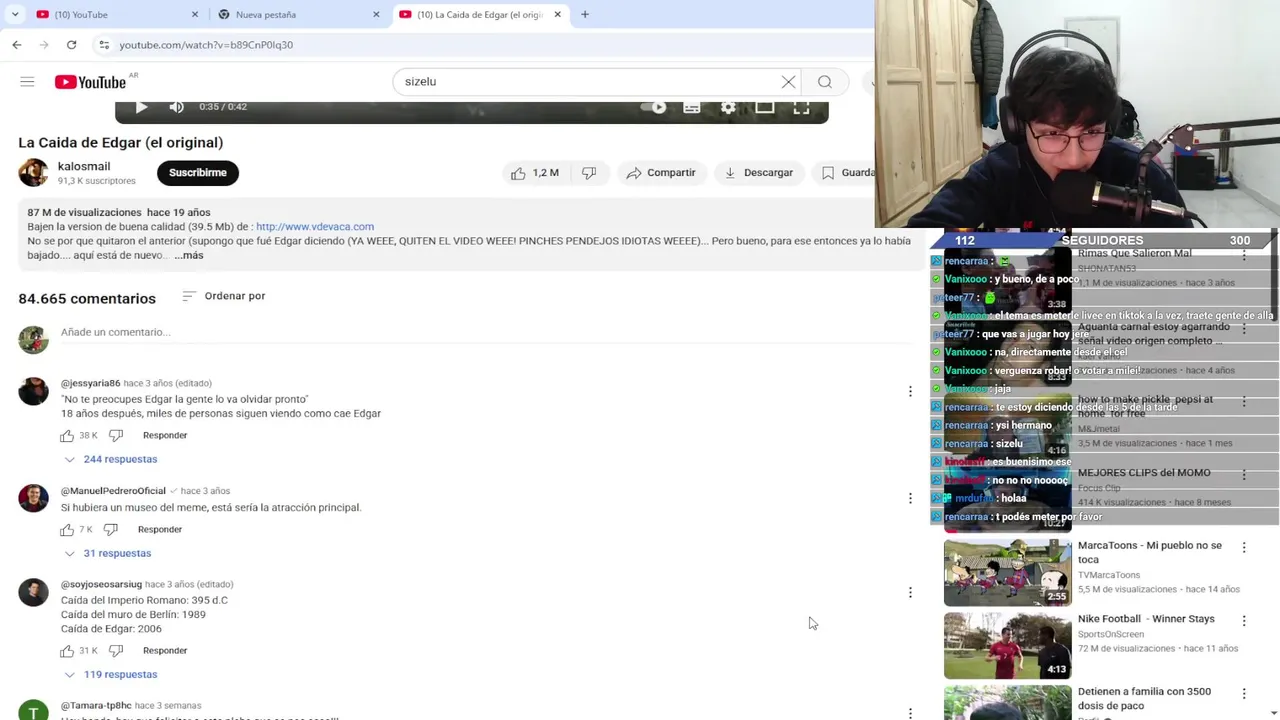Viewport: 1280px width, 720px height.
Task: Open the @Tamara-tp8hc username link
Action: (x=96, y=705)
